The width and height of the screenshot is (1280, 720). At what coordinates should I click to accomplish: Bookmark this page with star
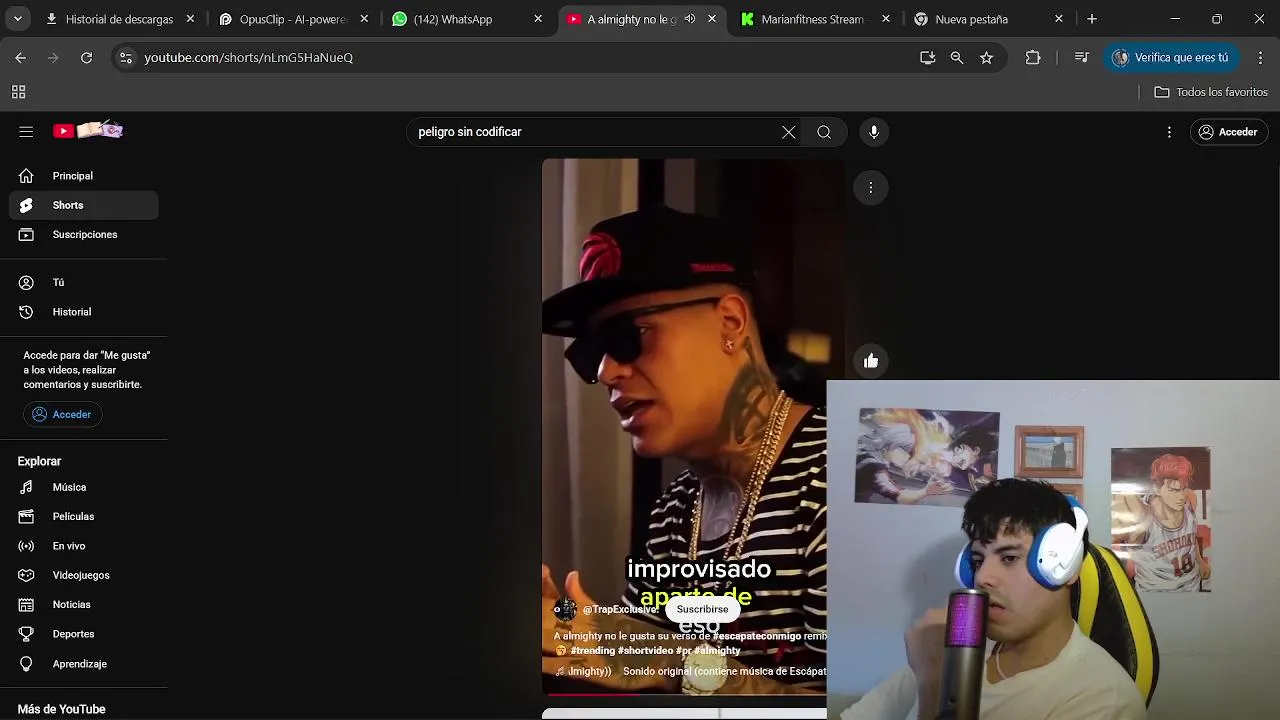point(986,58)
